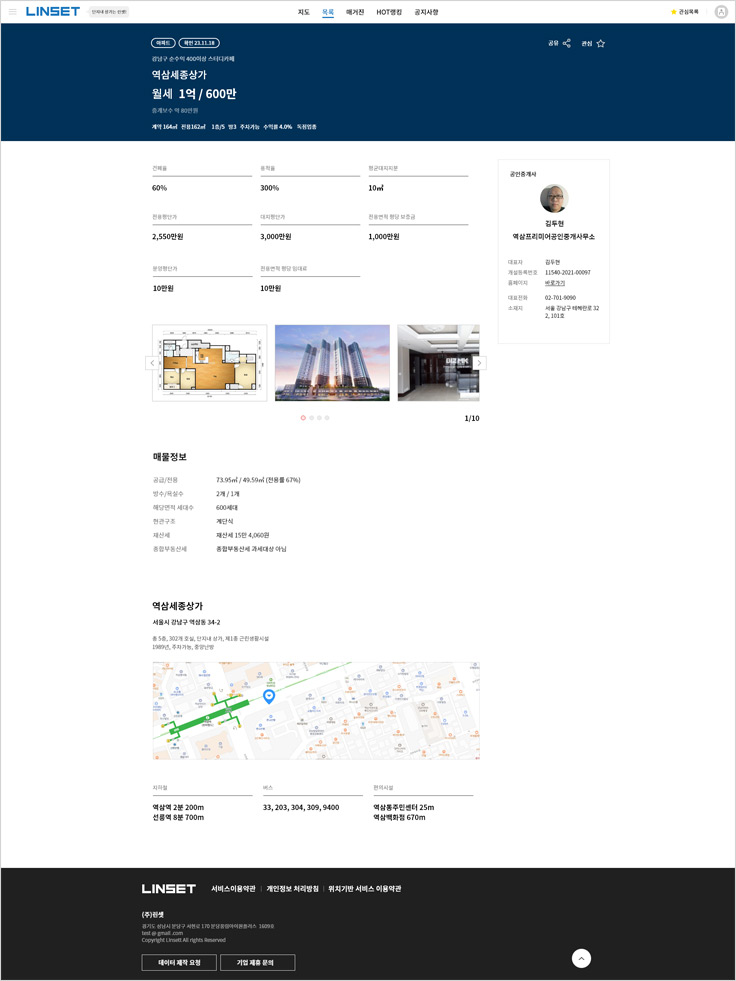The width and height of the screenshot is (736, 981).
Task: Show next photo with right arrow
Action: coord(480,363)
